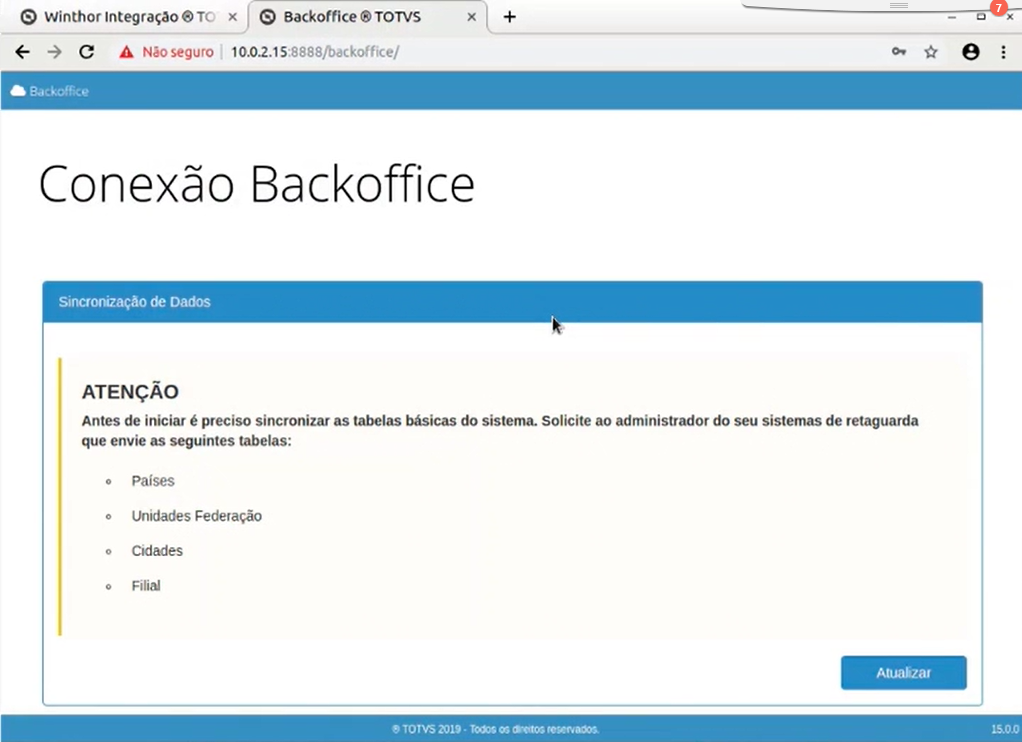Open the browser profile avatar icon
Screen dimensions: 1022x742
pos(971,52)
